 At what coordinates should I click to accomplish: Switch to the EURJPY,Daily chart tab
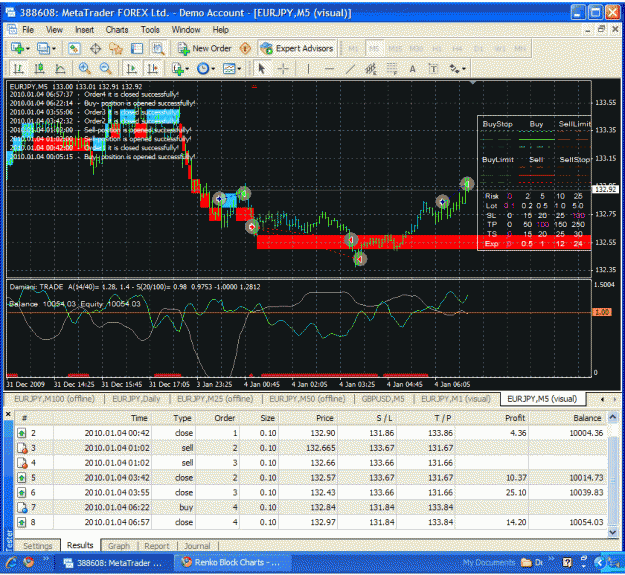tap(136, 399)
